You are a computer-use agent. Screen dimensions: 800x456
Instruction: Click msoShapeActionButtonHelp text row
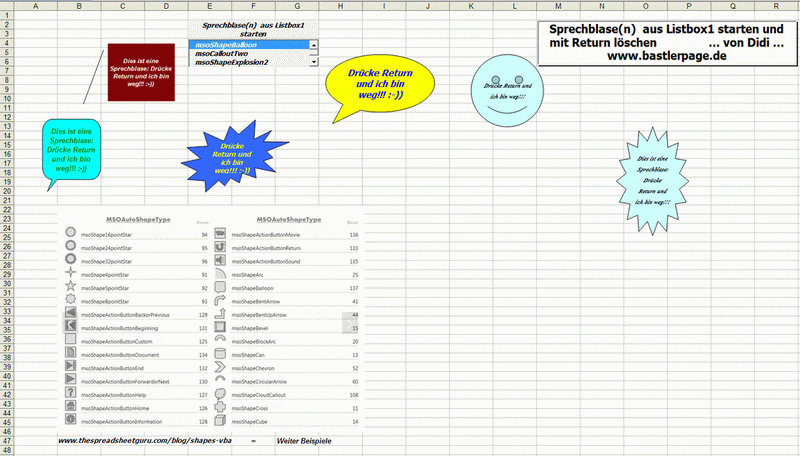click(113, 395)
